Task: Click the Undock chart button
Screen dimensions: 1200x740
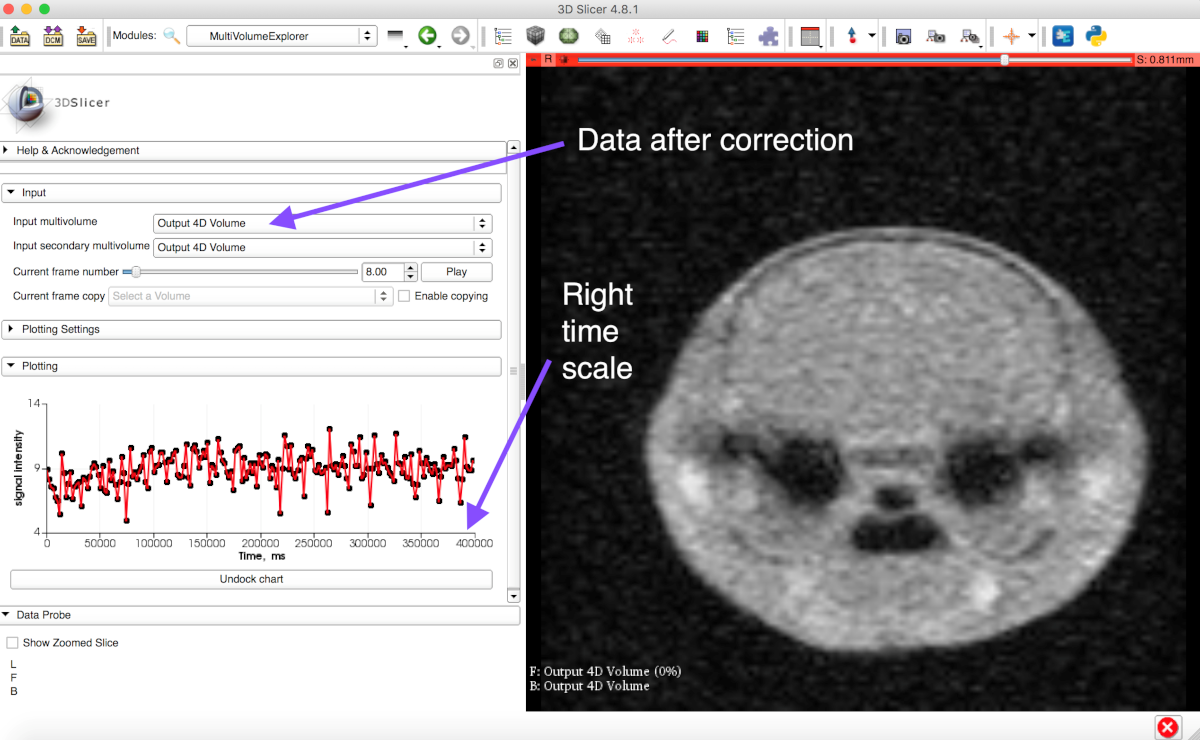Action: coord(251,579)
